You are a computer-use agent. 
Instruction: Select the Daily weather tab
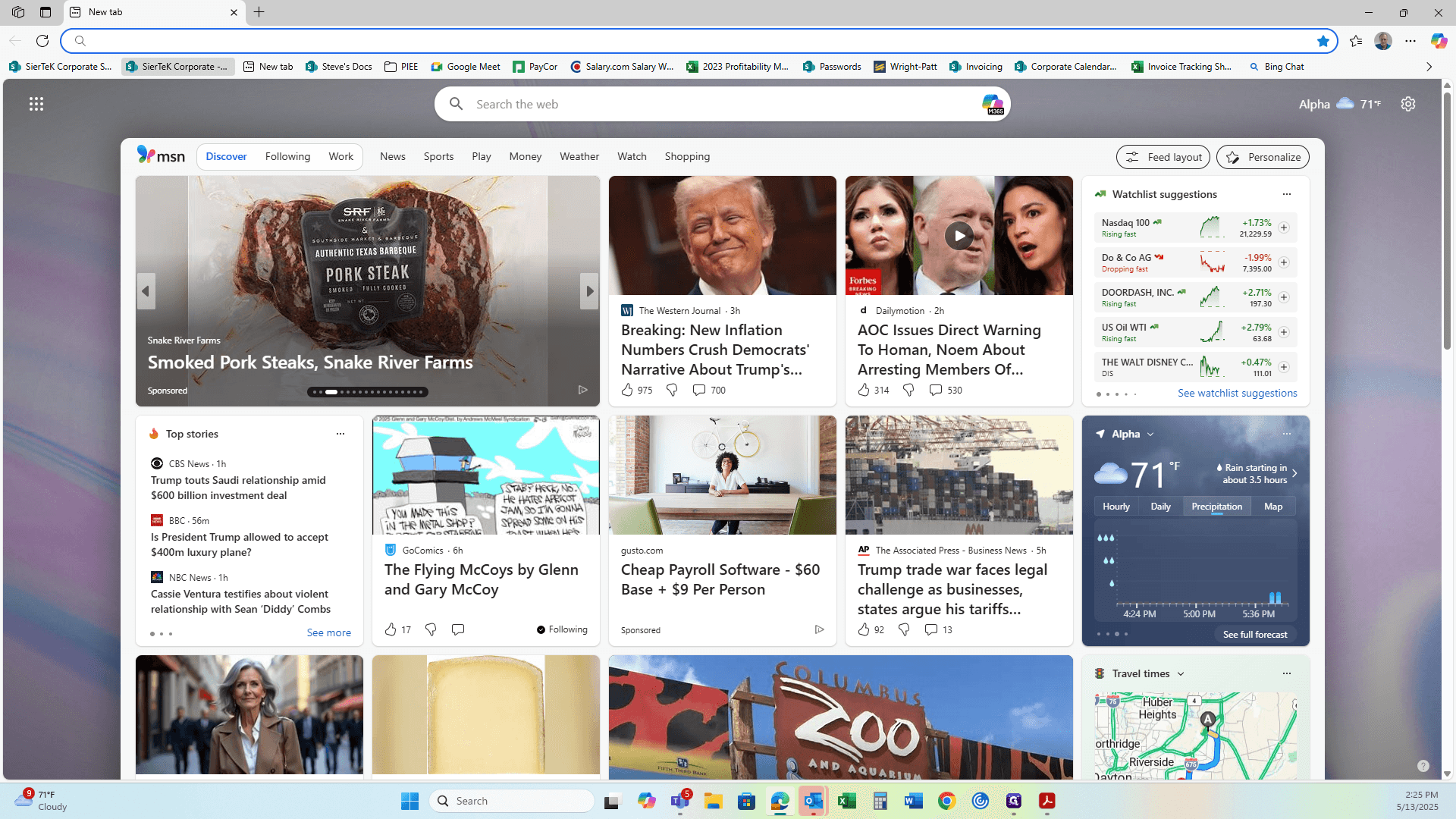click(x=1160, y=507)
